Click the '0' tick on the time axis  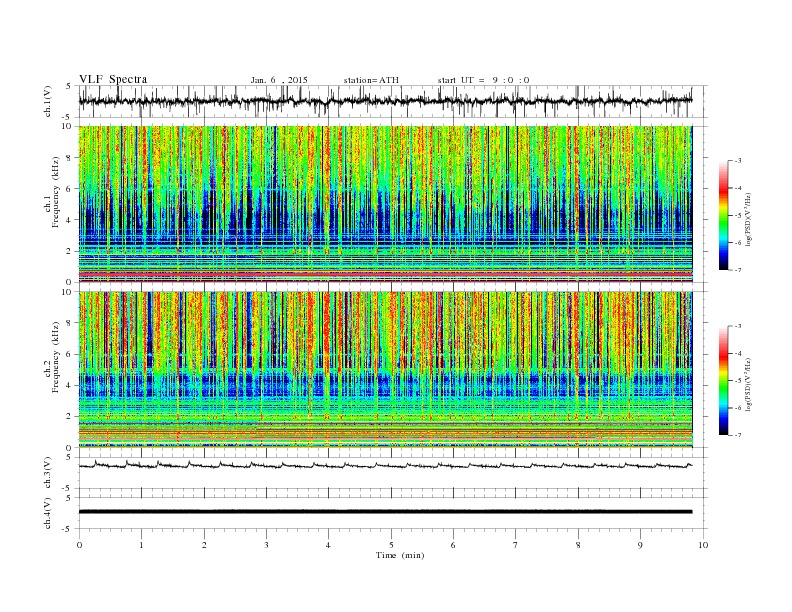79,545
